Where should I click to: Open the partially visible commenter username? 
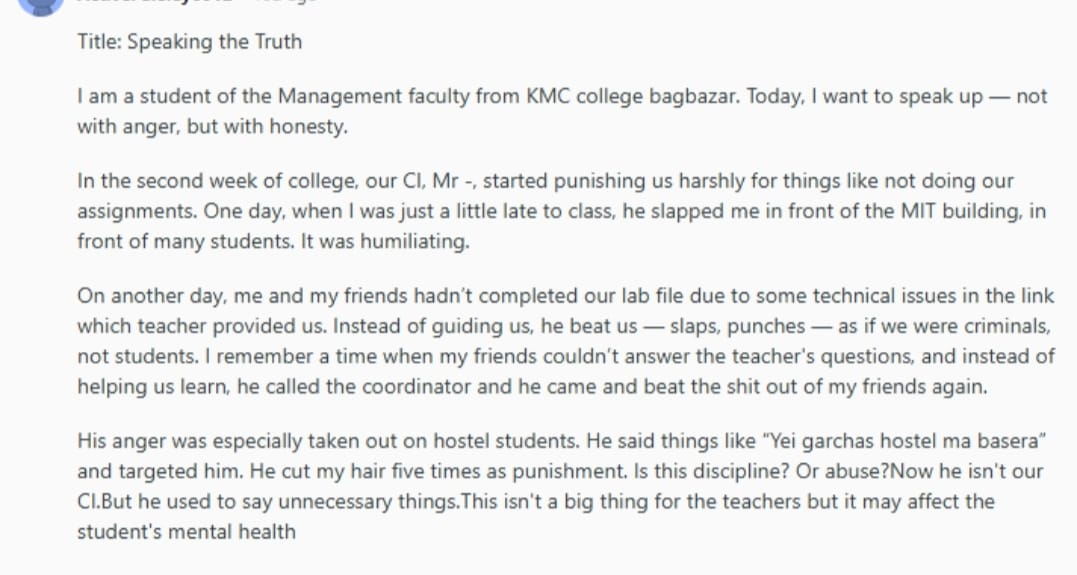point(157,1)
